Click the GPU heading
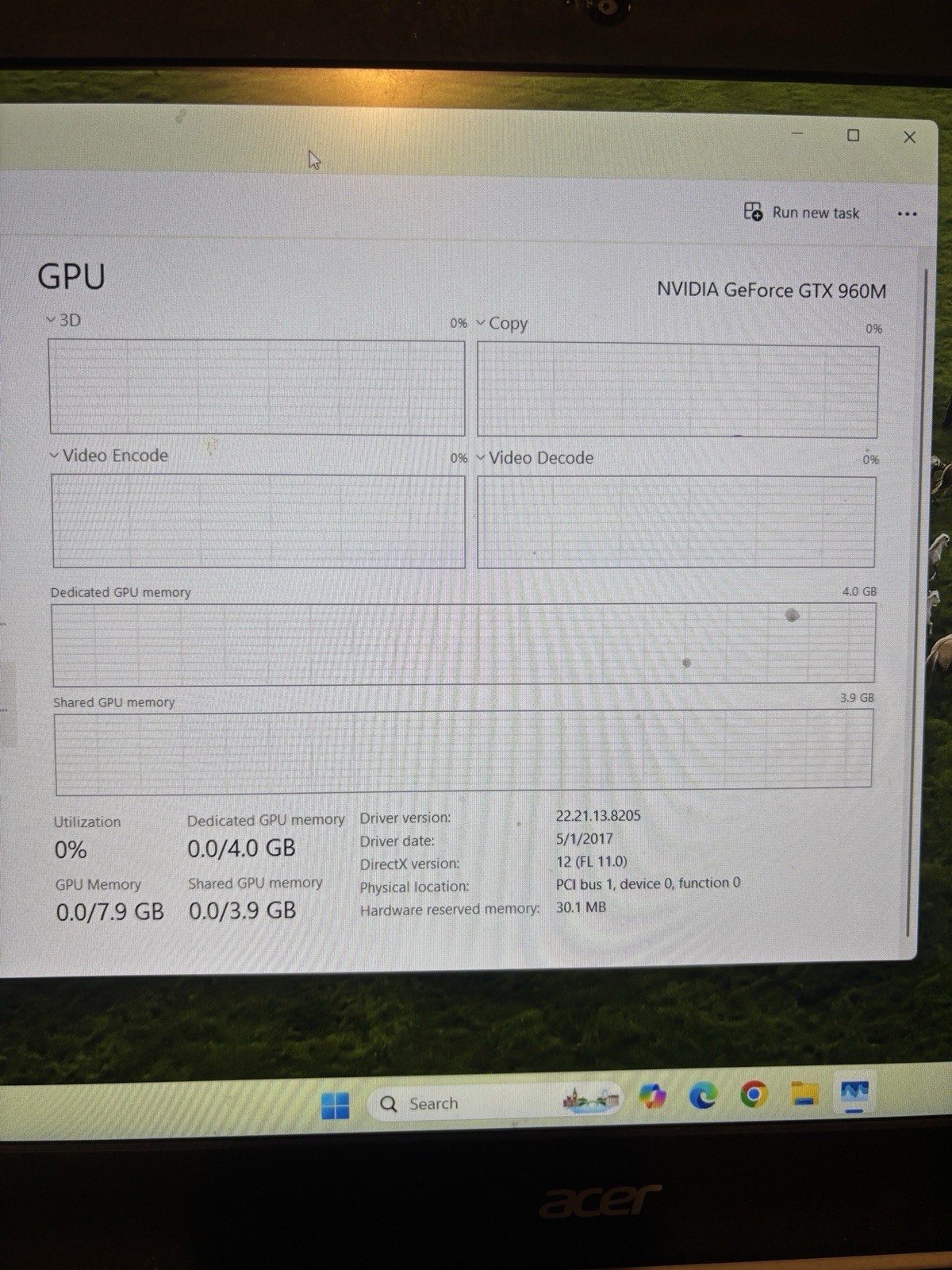 [x=71, y=276]
